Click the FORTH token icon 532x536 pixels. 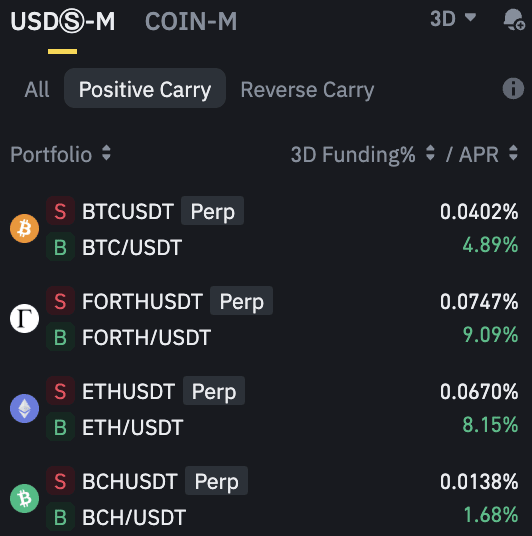pos(24,318)
